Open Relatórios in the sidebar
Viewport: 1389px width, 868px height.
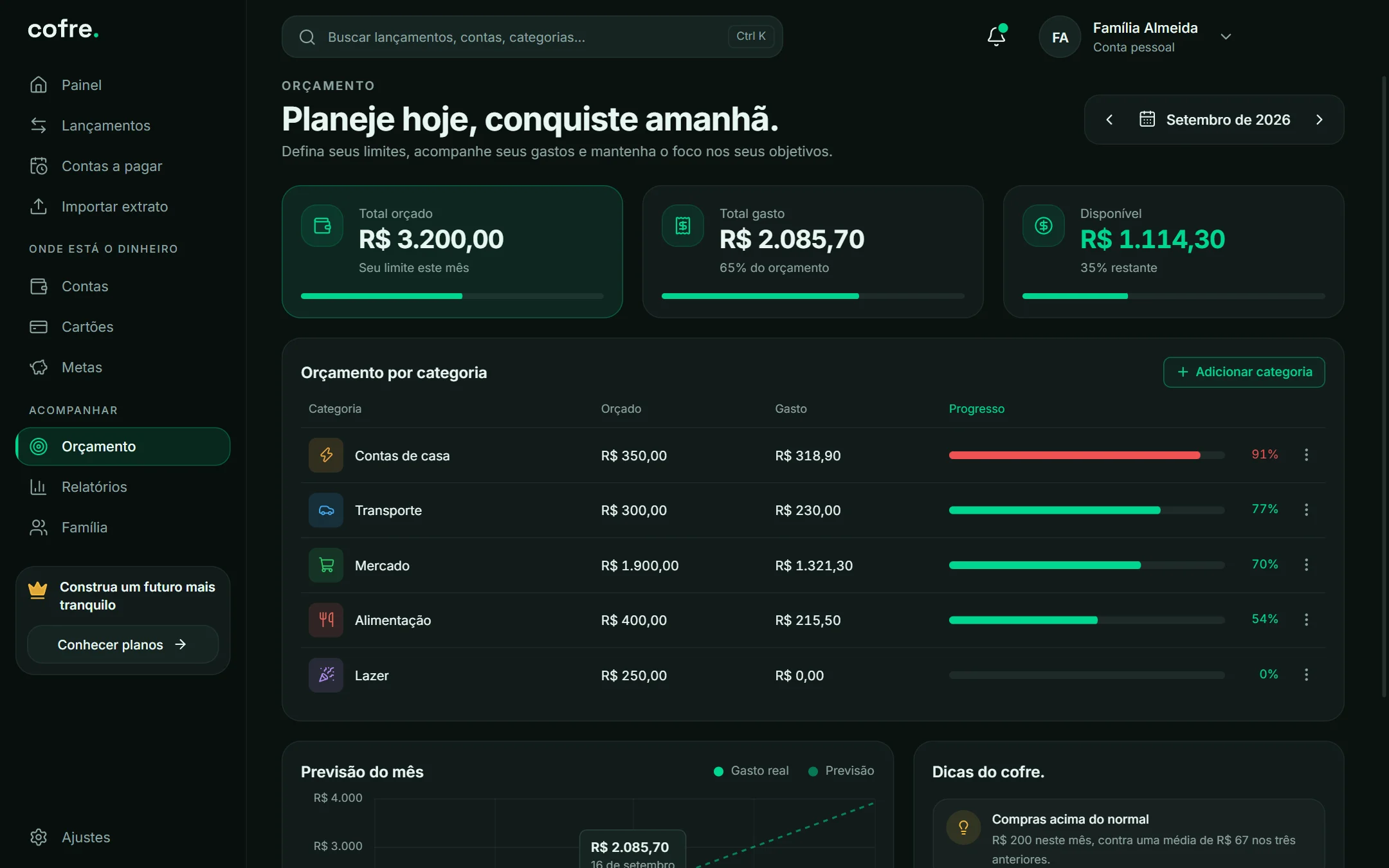(123, 487)
